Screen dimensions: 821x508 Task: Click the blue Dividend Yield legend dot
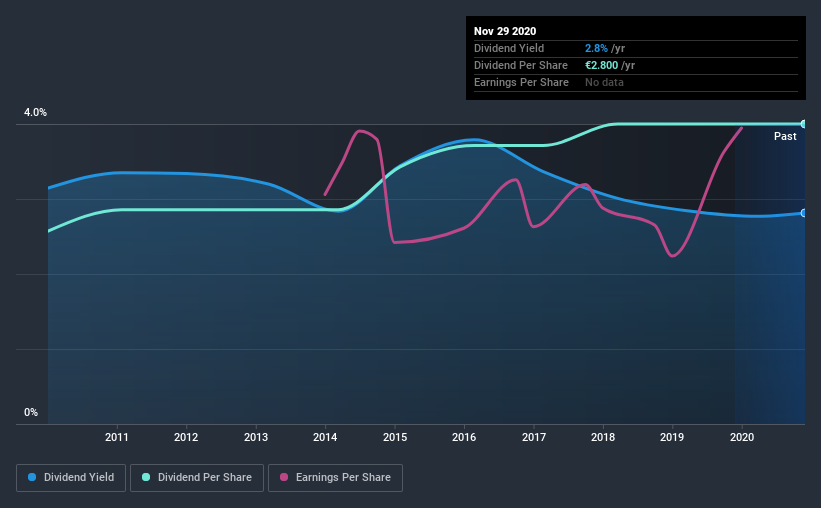(x=32, y=477)
